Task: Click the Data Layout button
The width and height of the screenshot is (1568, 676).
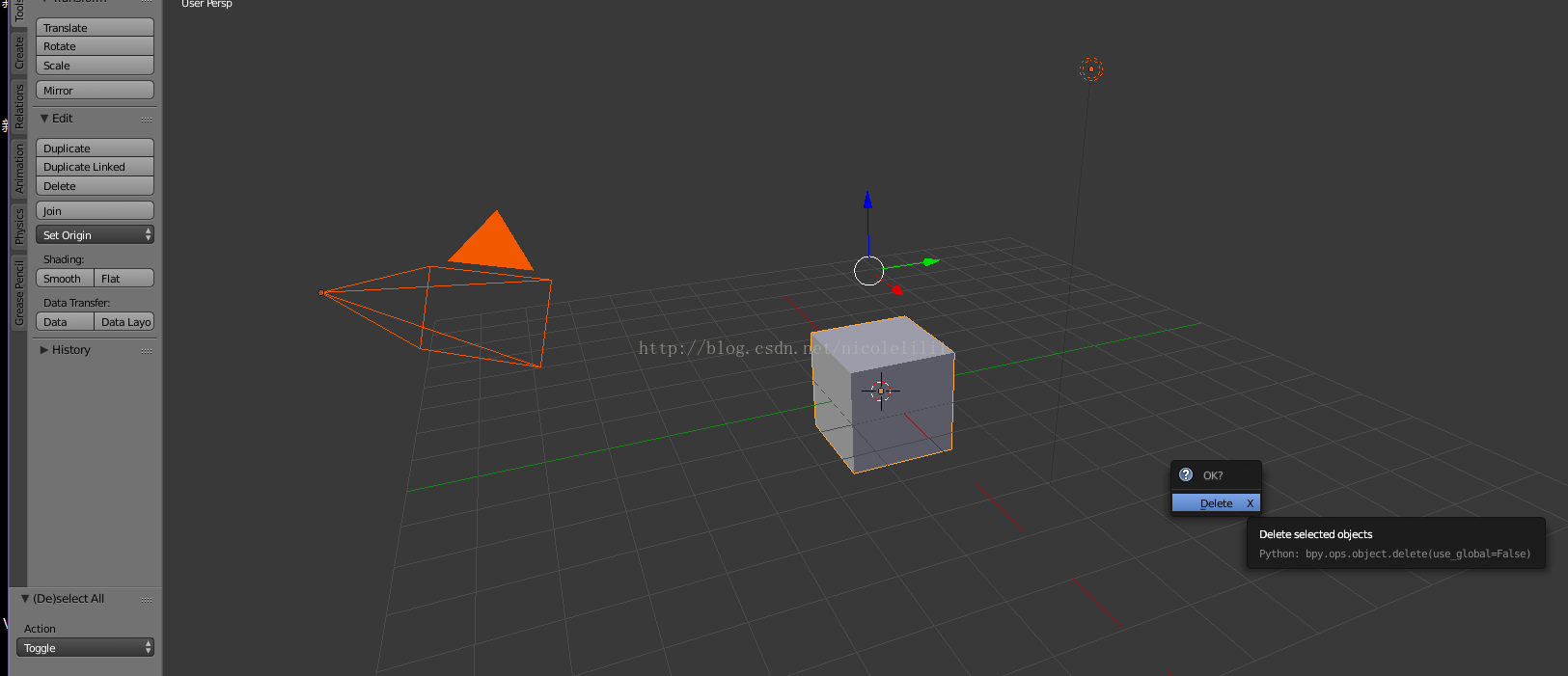Action: coord(124,322)
